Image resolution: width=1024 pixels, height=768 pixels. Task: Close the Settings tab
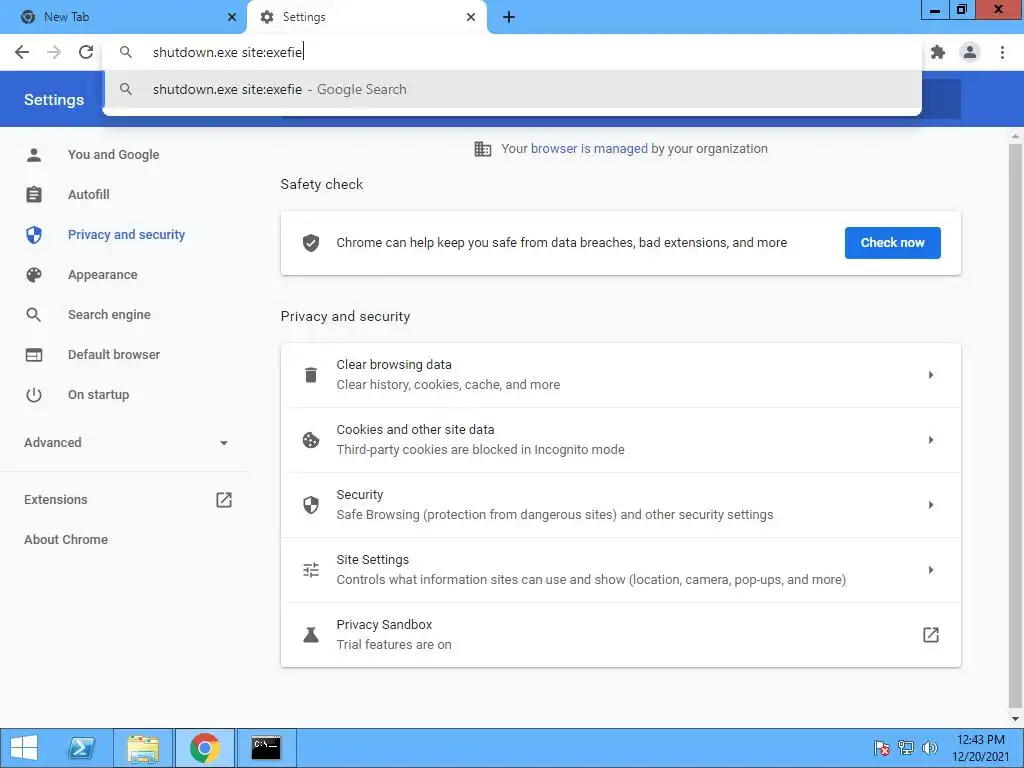click(471, 17)
